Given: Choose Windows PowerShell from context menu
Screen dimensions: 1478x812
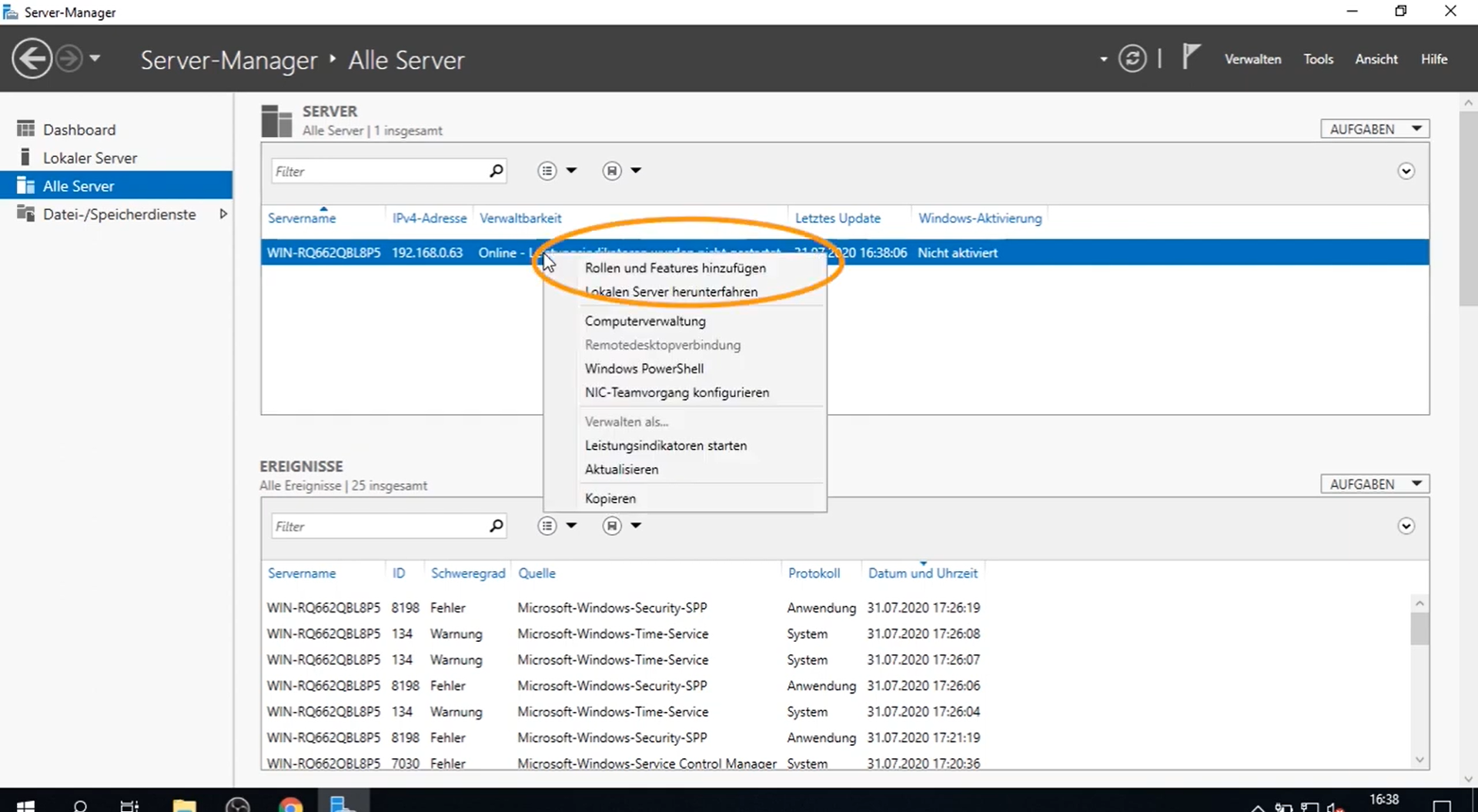Looking at the screenshot, I should pos(644,369).
